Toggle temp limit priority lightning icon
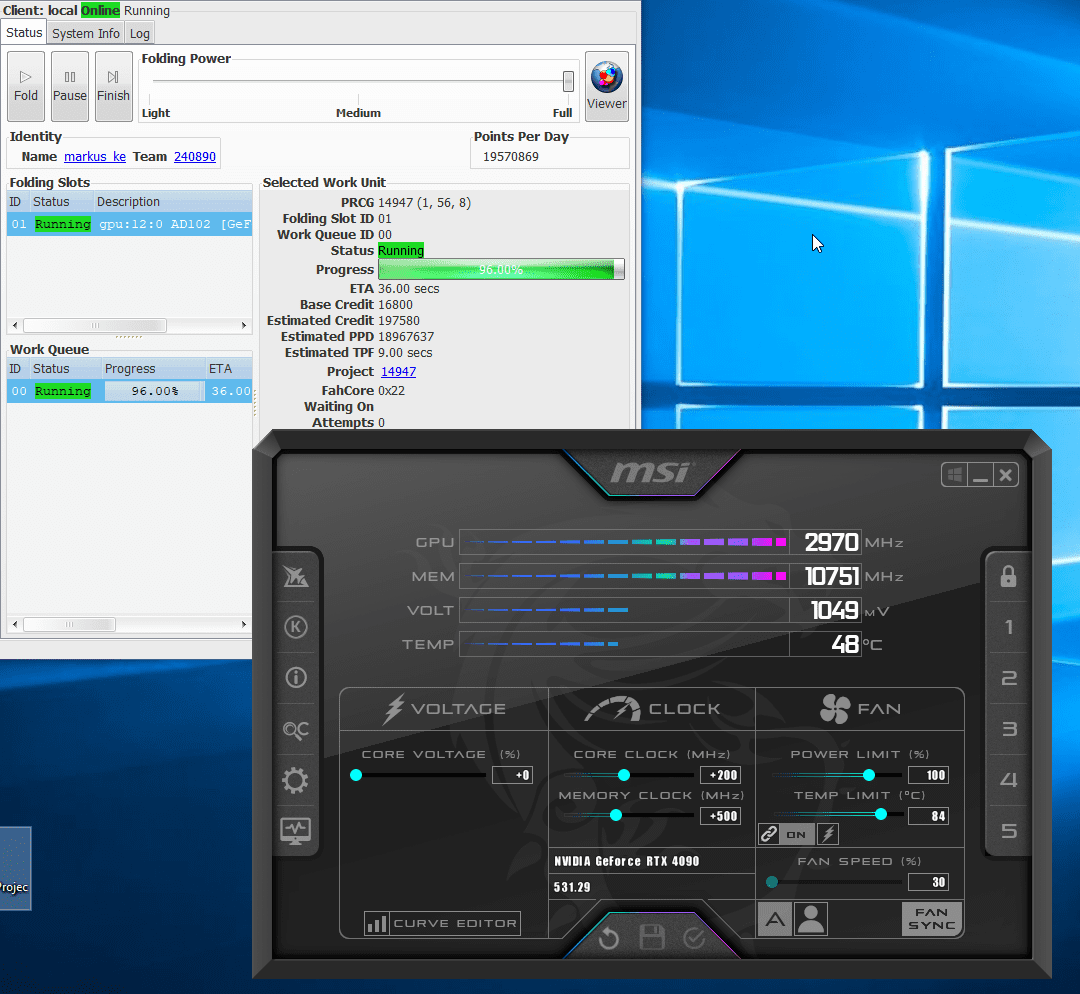Screen dimensions: 1080x994 click(x=828, y=834)
